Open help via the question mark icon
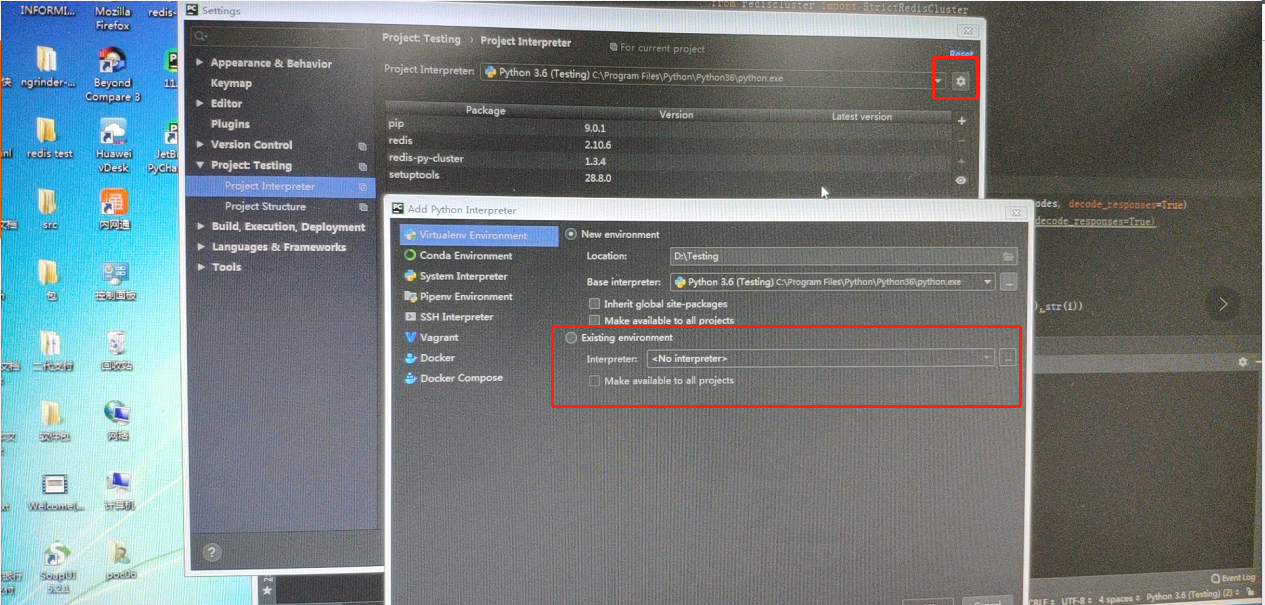The image size is (1265, 605). click(210, 551)
